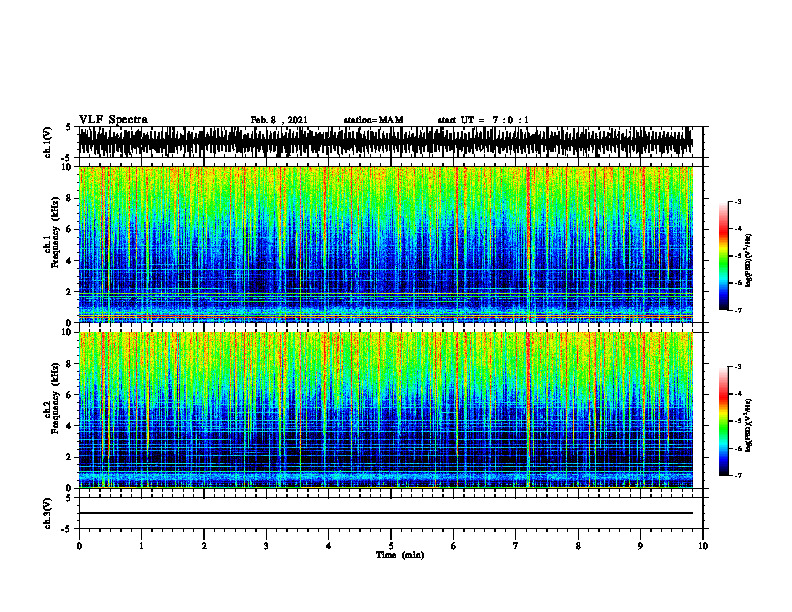Click the ch.1 "Frequency (kHz)" axis label
The image size is (792, 612).
(55, 232)
